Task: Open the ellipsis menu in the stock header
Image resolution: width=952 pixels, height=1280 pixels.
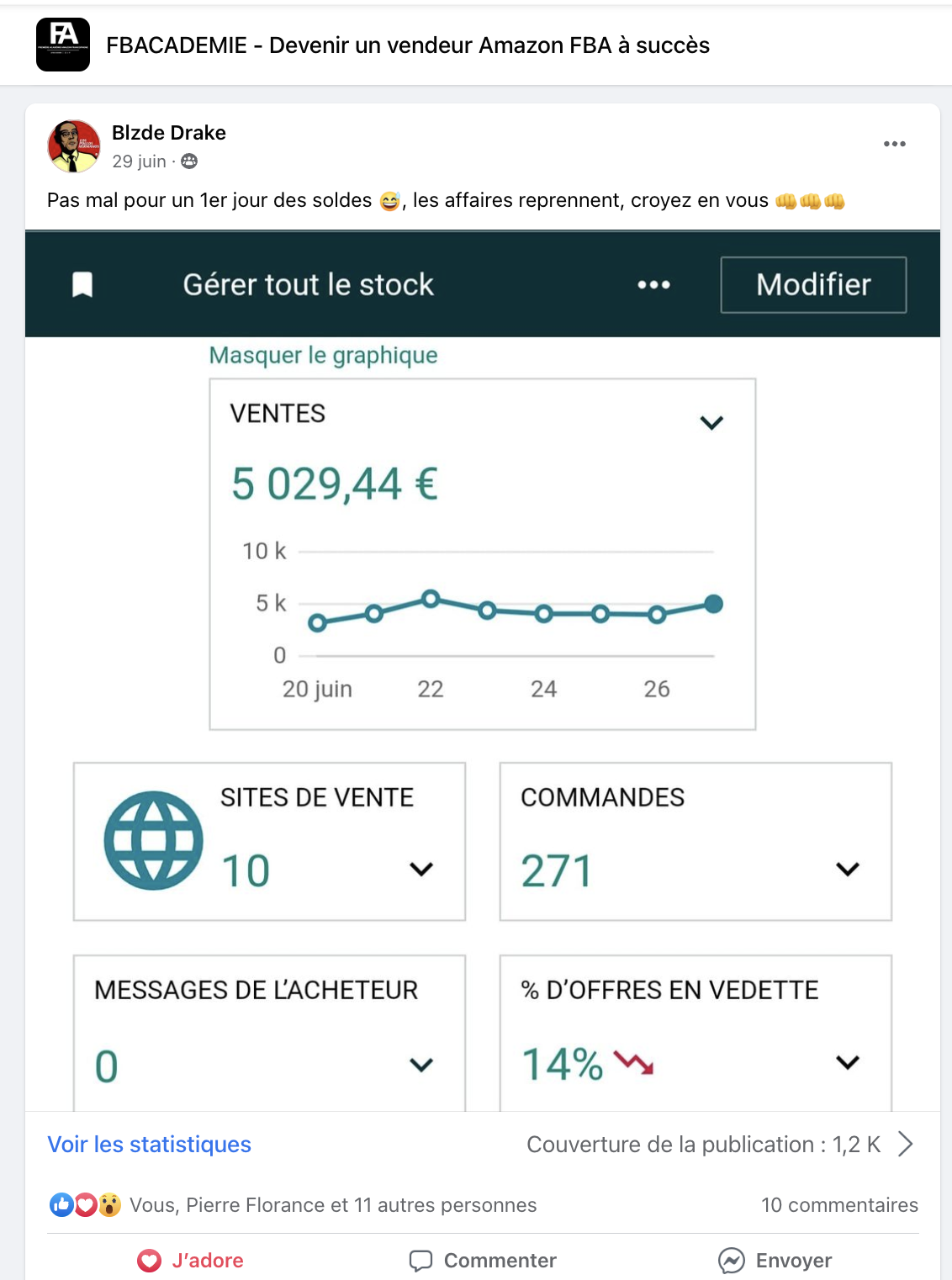Action: pyautogui.click(x=654, y=284)
